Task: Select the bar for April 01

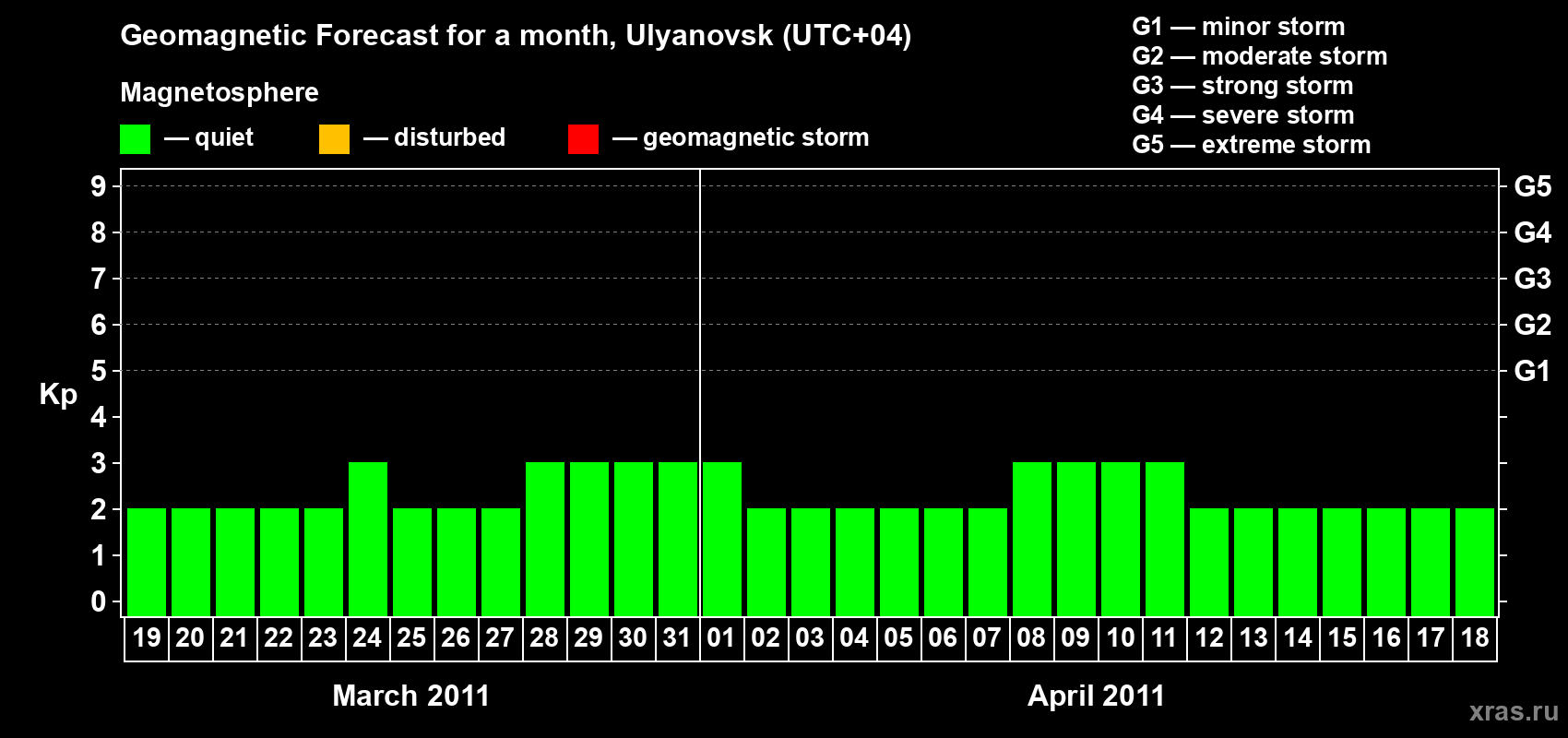Action: coord(722,539)
